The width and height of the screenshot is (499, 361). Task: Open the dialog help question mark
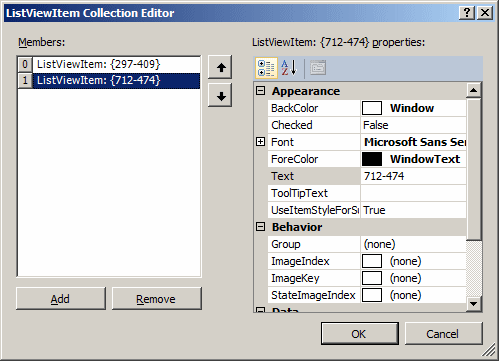[x=467, y=13]
